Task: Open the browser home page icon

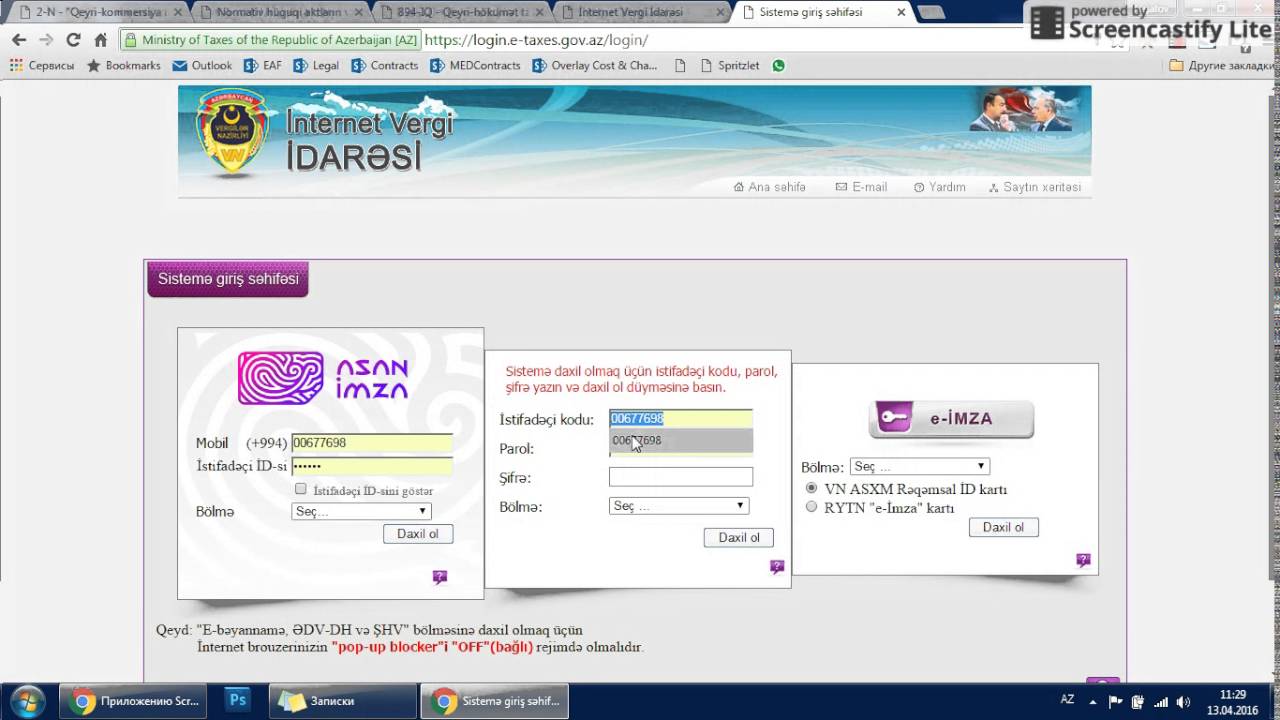Action: [100, 40]
